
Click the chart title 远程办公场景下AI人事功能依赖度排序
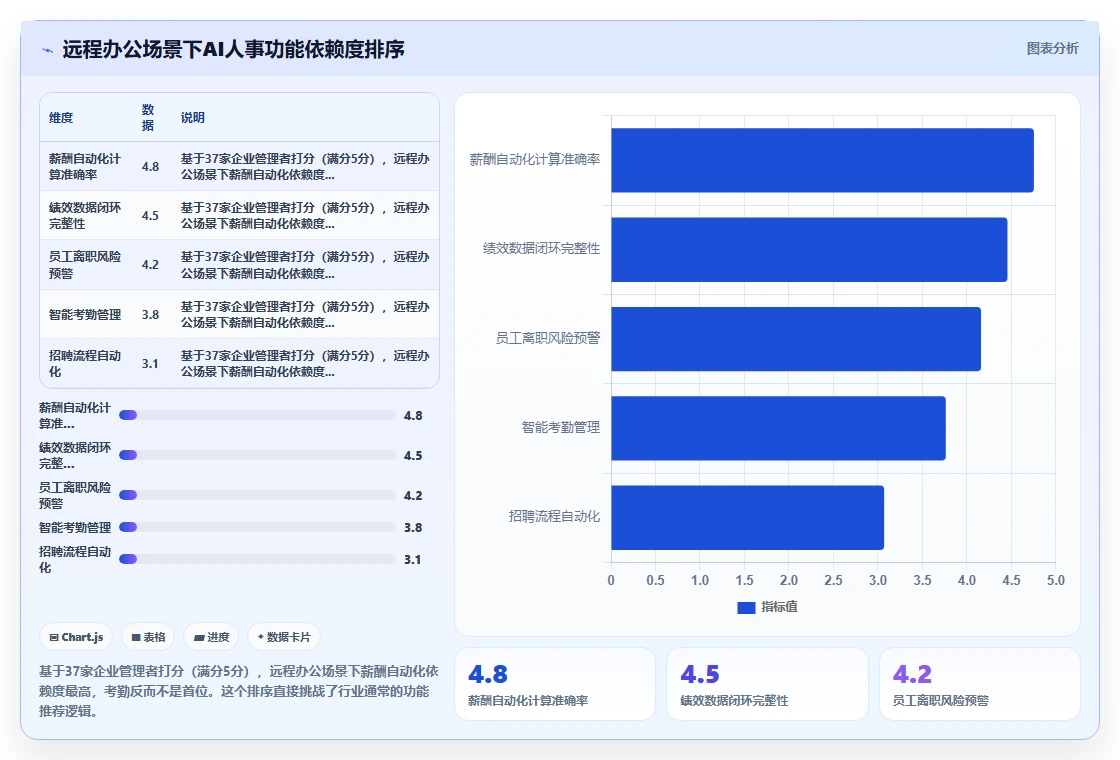point(234,49)
